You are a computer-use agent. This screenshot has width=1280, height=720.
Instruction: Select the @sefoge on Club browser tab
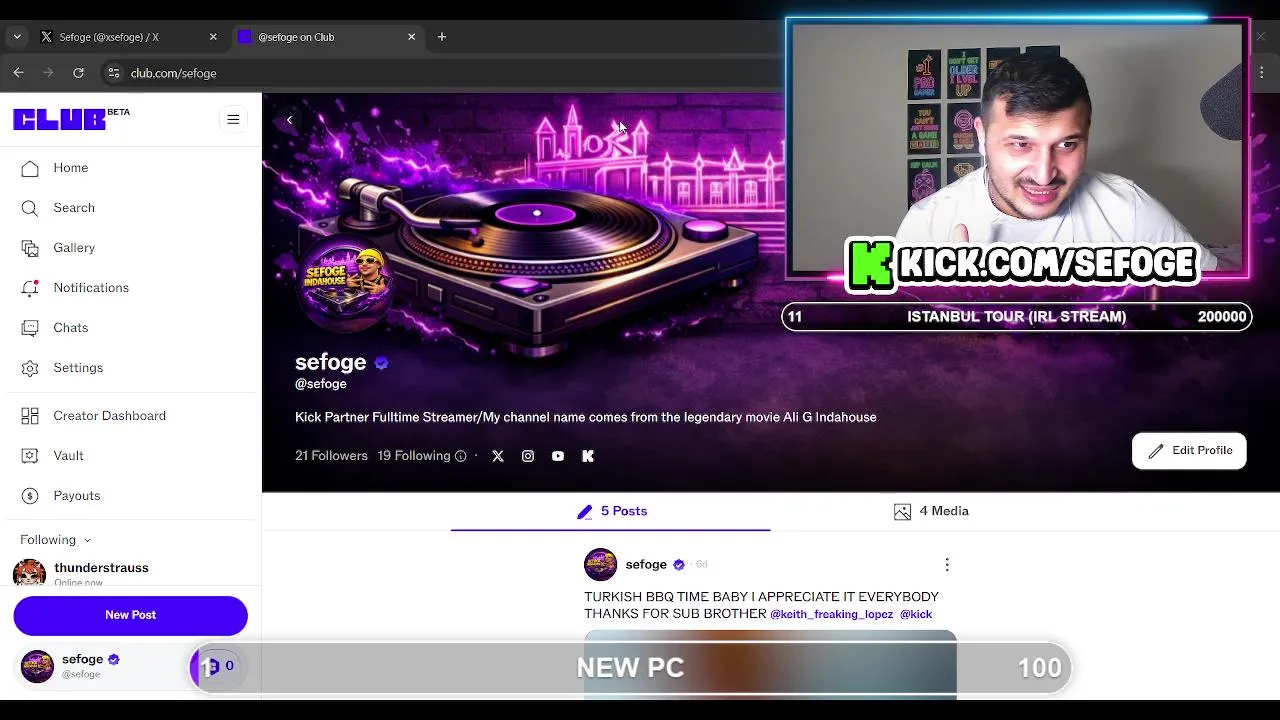327,37
